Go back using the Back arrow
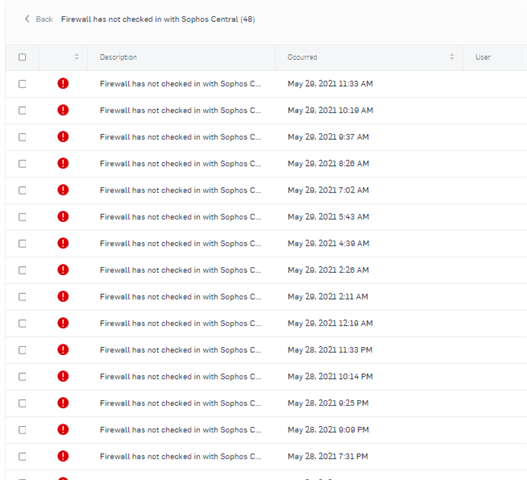Viewport: 527px width, 480px height. tap(27, 19)
